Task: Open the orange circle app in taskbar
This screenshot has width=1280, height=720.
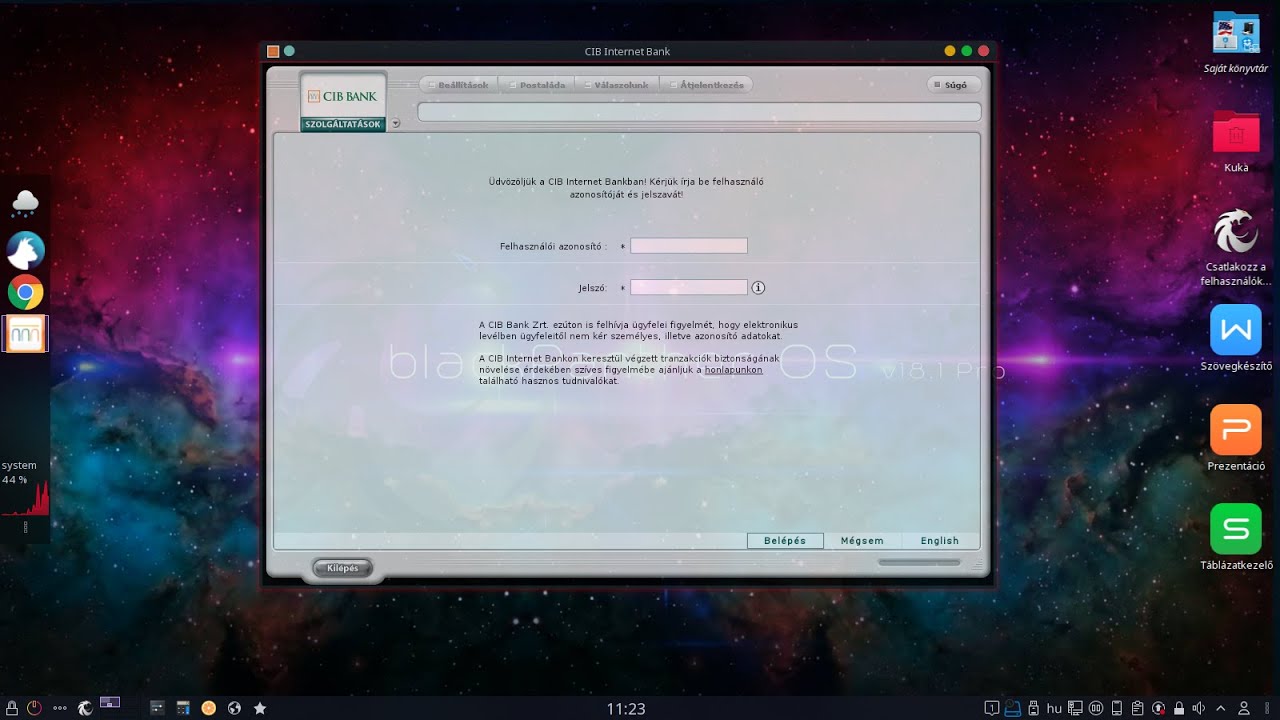Action: click(209, 708)
